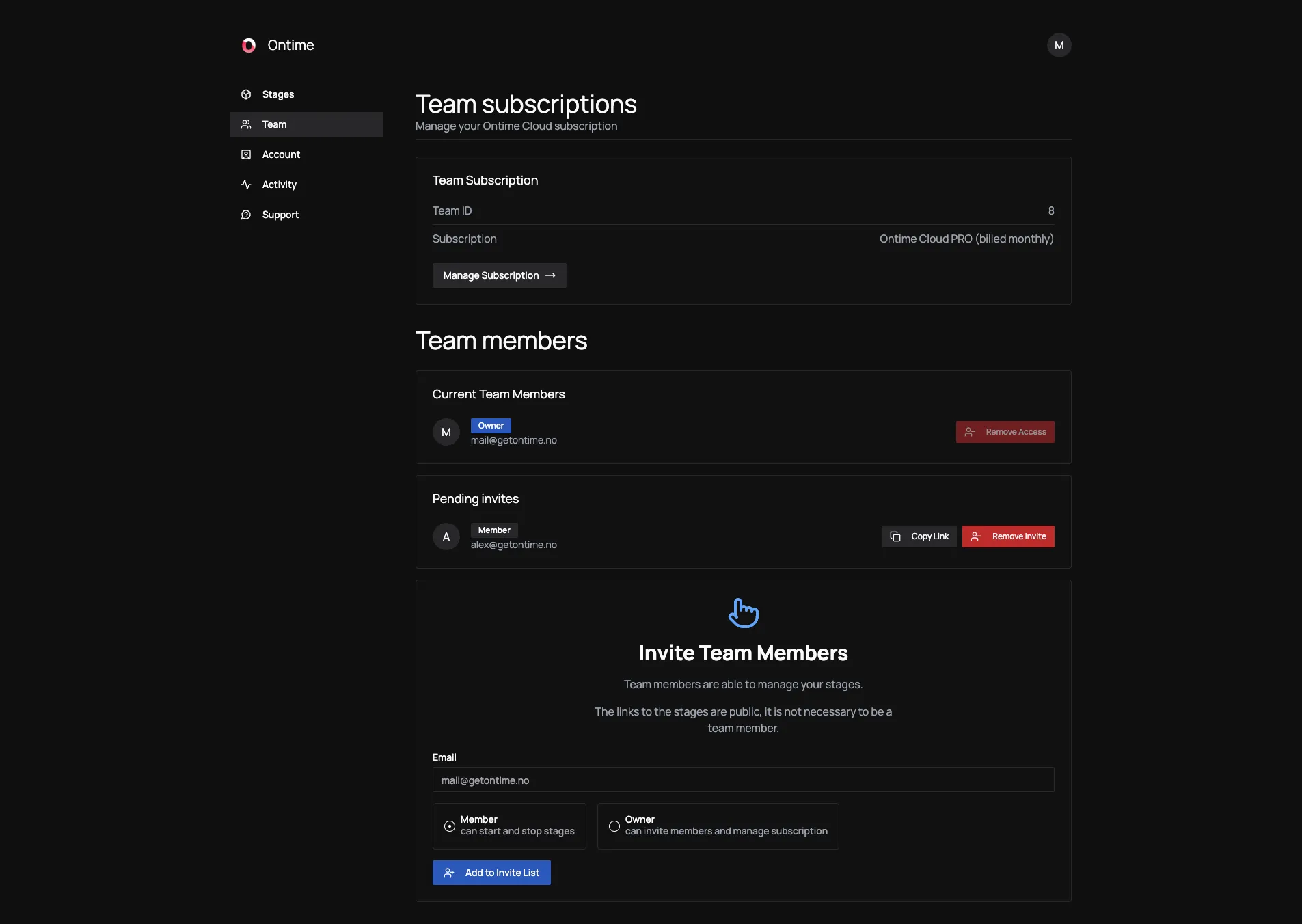Click Add to Invite List button
The height and width of the screenshot is (924, 1302).
coord(491,873)
